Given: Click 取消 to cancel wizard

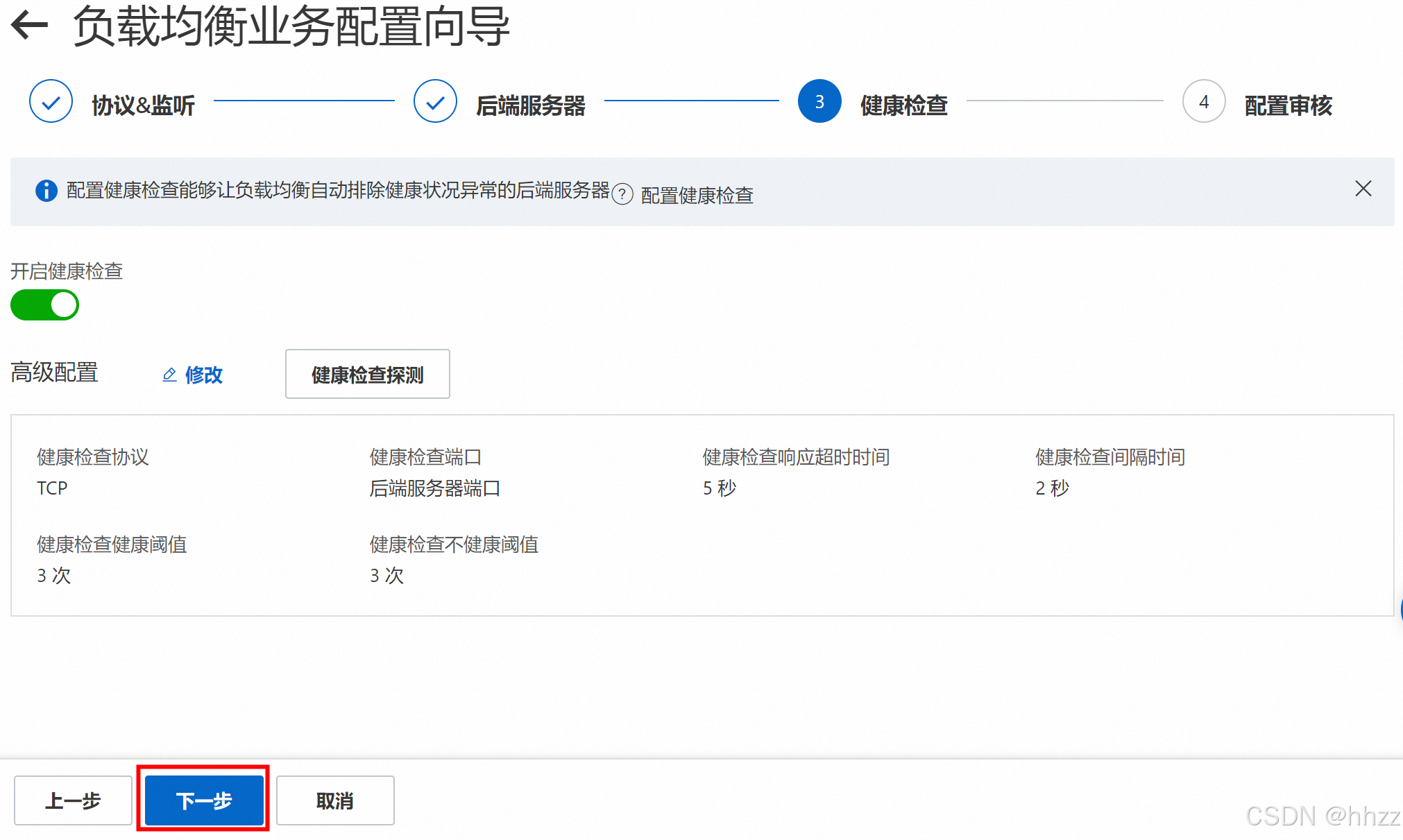Looking at the screenshot, I should pyautogui.click(x=335, y=800).
